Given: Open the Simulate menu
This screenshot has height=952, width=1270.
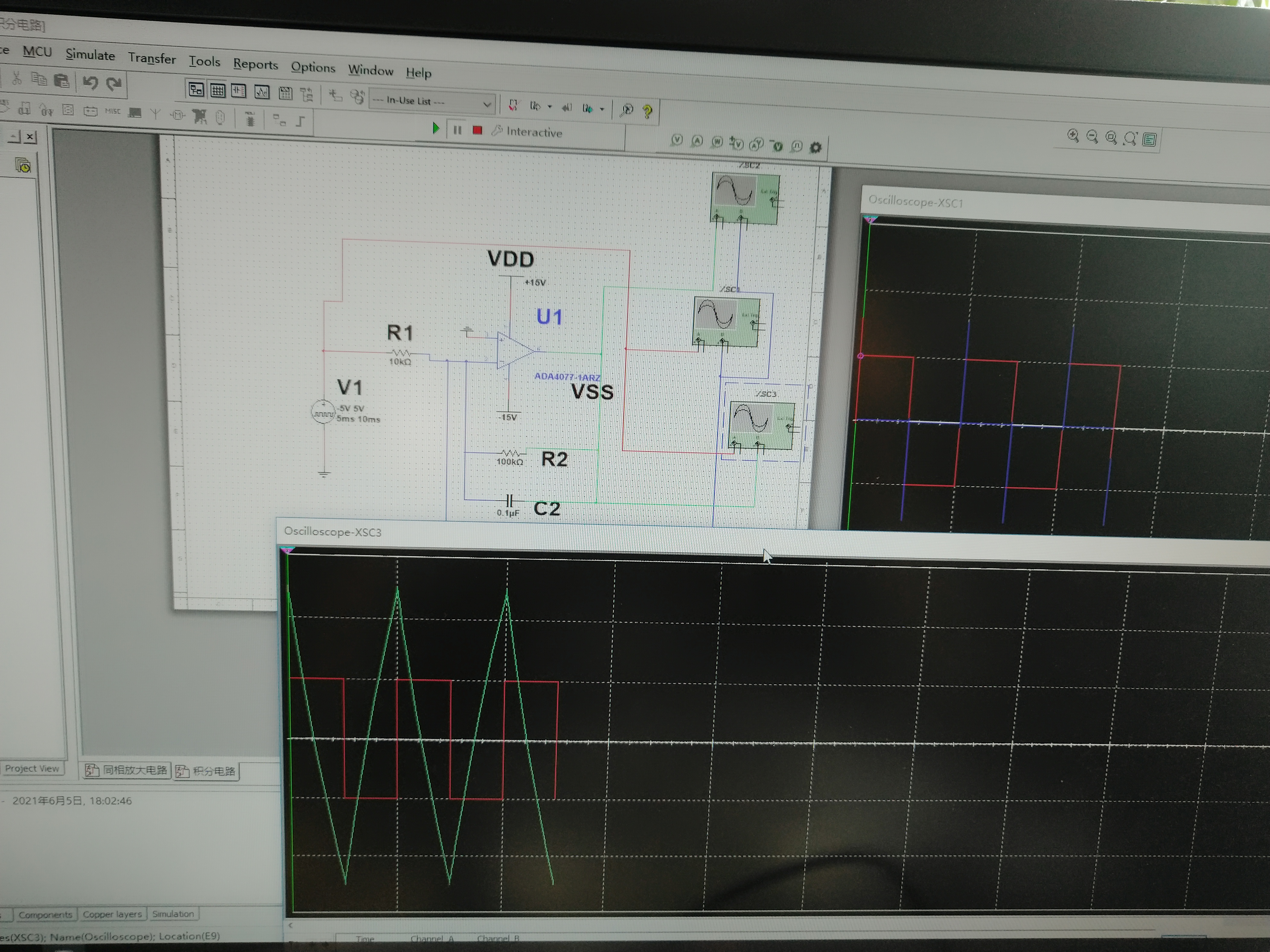Looking at the screenshot, I should click(90, 55).
